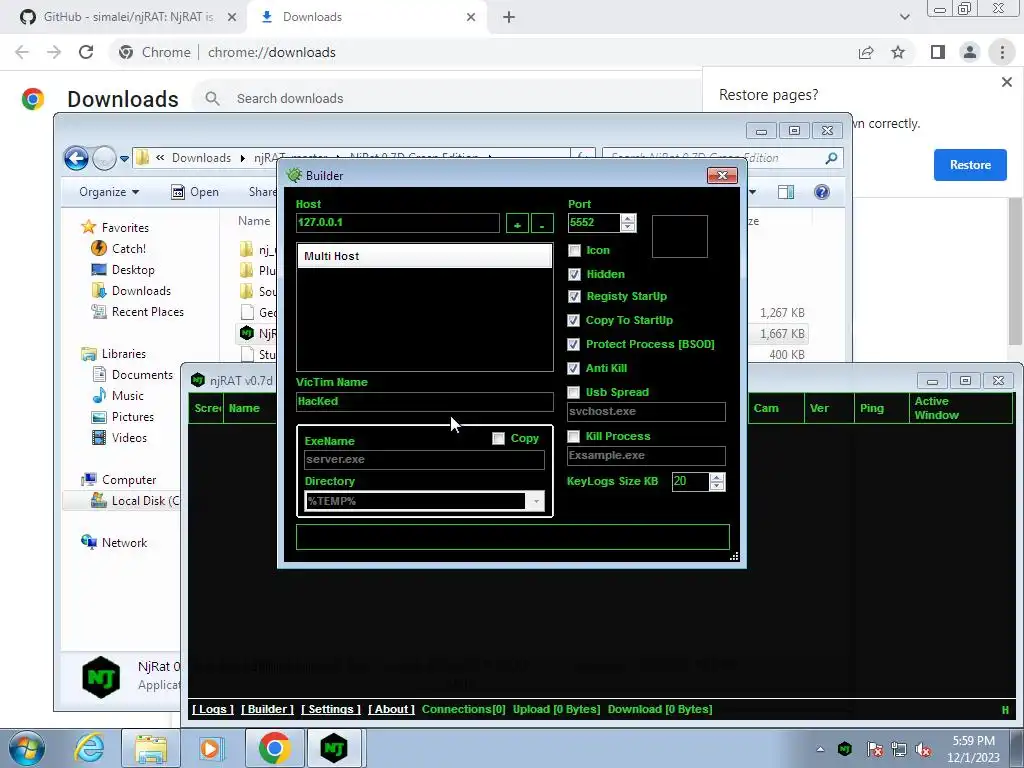Click the Chrome three-dot menu icon
Screen dimensions: 1024x768
[x=1002, y=52]
